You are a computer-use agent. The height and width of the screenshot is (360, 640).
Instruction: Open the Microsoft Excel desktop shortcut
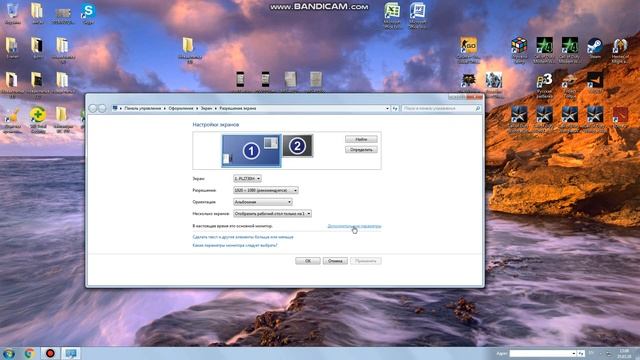pos(392,15)
